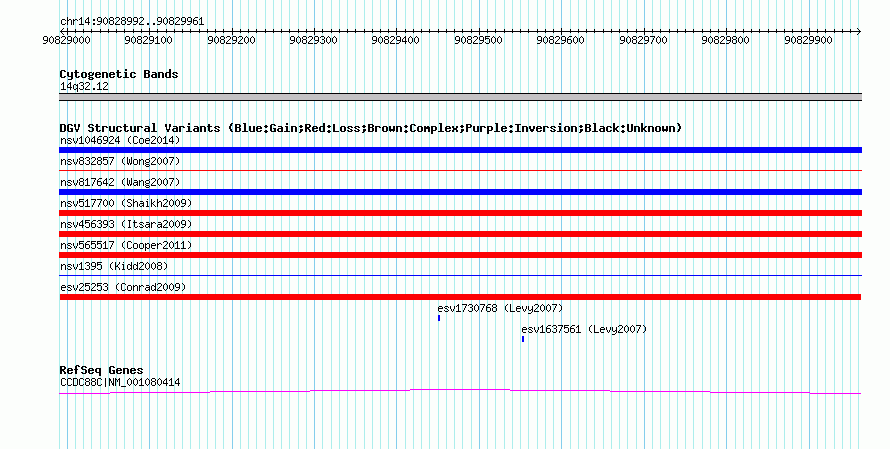
Task: Click the chr14:90828992..90829961 region label
Action: (x=132, y=22)
